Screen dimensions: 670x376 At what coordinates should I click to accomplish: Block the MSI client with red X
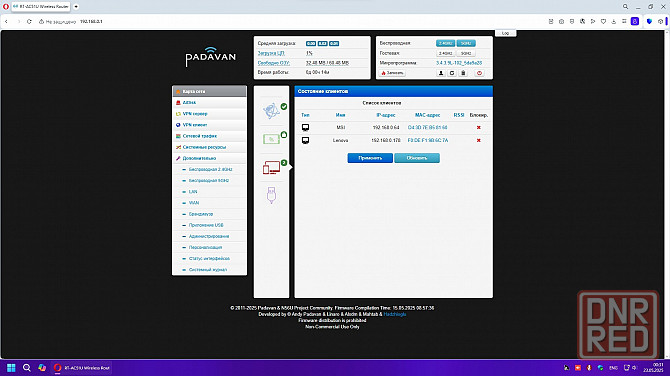click(x=479, y=127)
